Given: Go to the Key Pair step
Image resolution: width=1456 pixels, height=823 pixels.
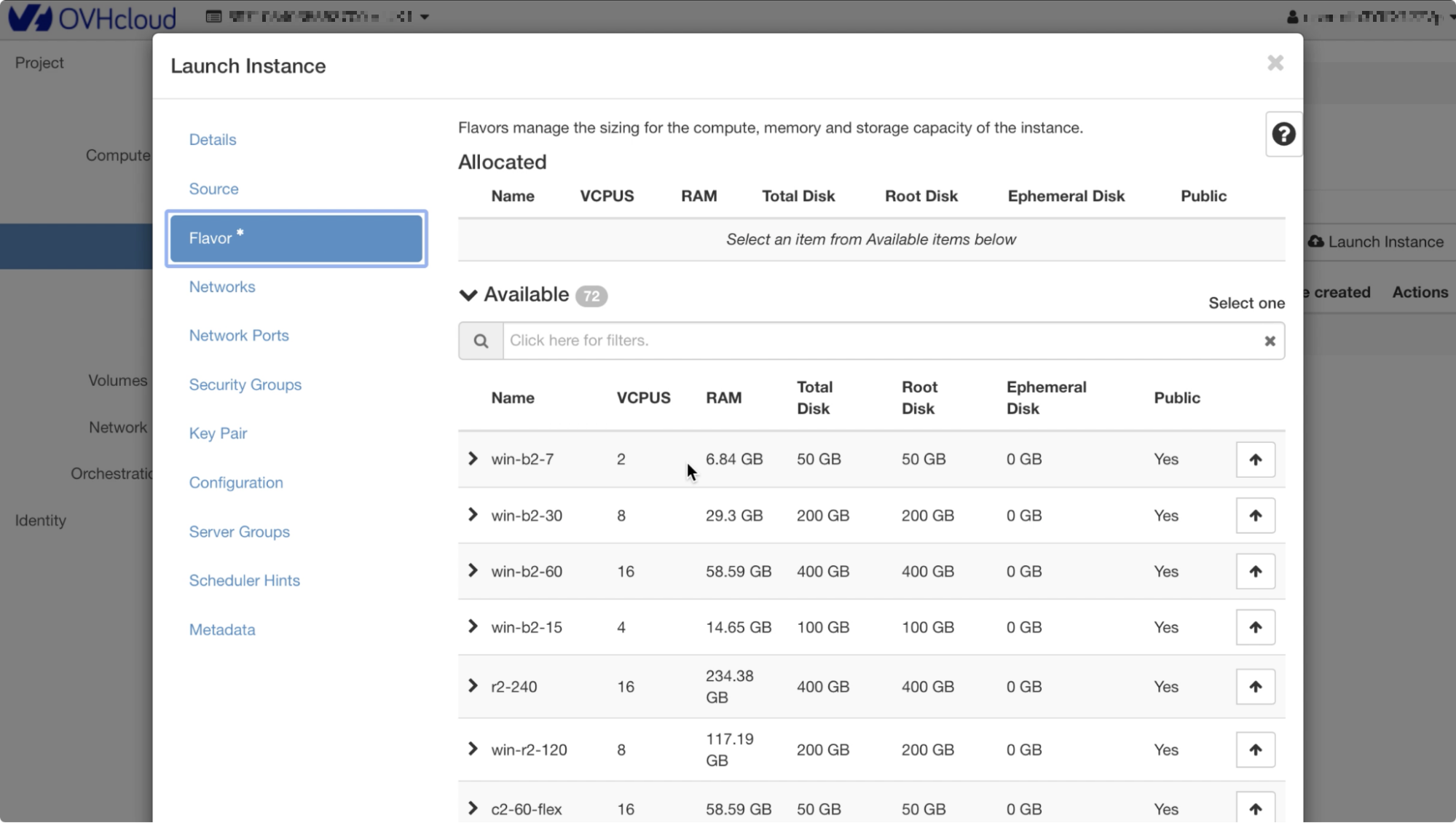Looking at the screenshot, I should click(218, 433).
